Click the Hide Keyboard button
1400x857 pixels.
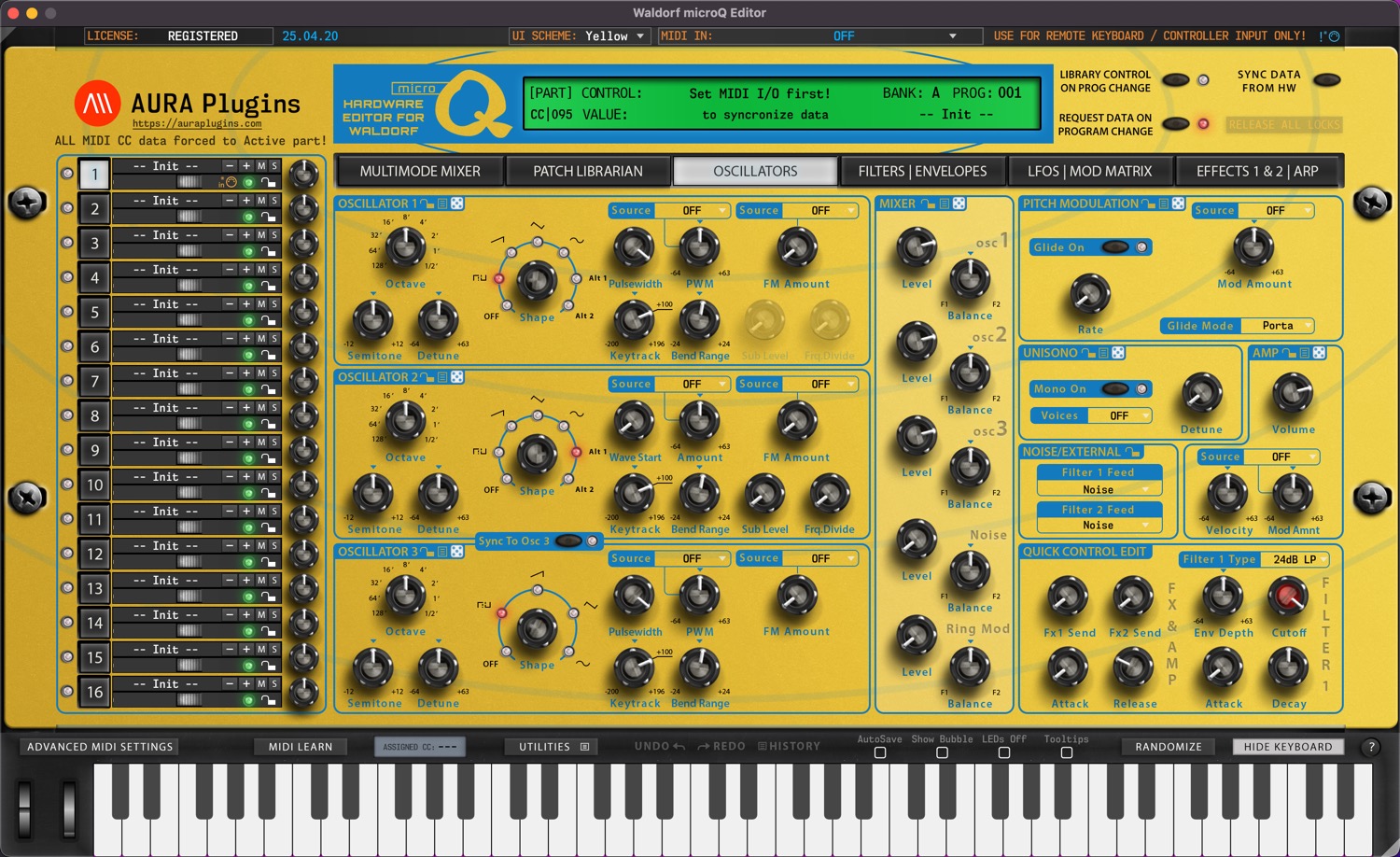[1288, 747]
